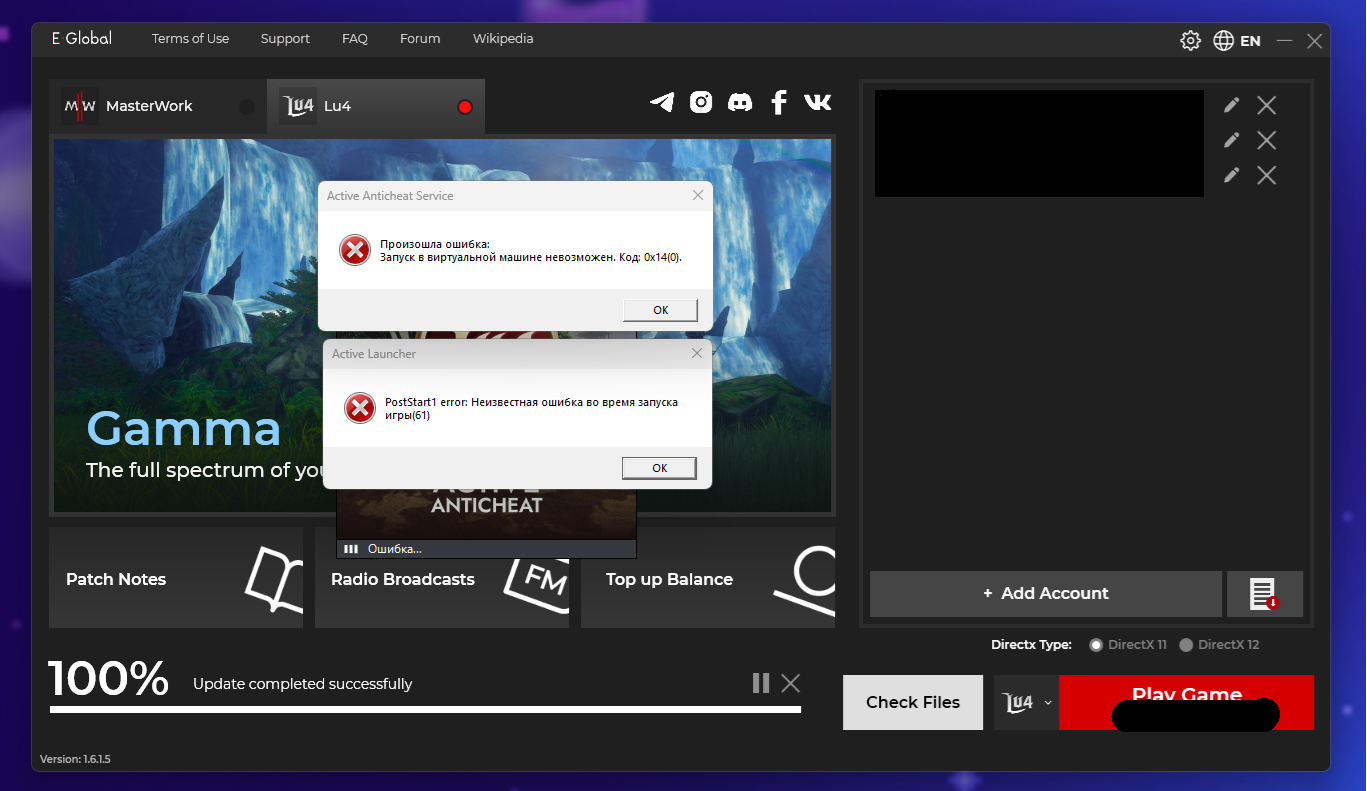Screen dimensions: 1367x791
Task: Open the Facebook social link icon
Action: (x=779, y=102)
